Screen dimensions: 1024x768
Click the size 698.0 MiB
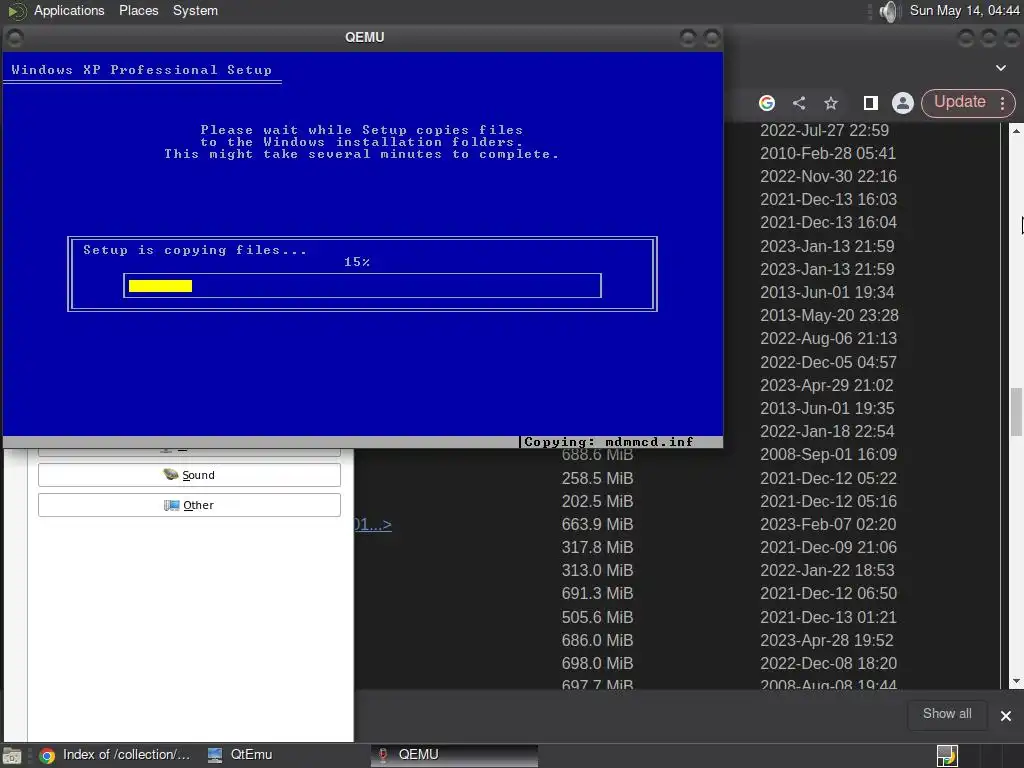[597, 663]
